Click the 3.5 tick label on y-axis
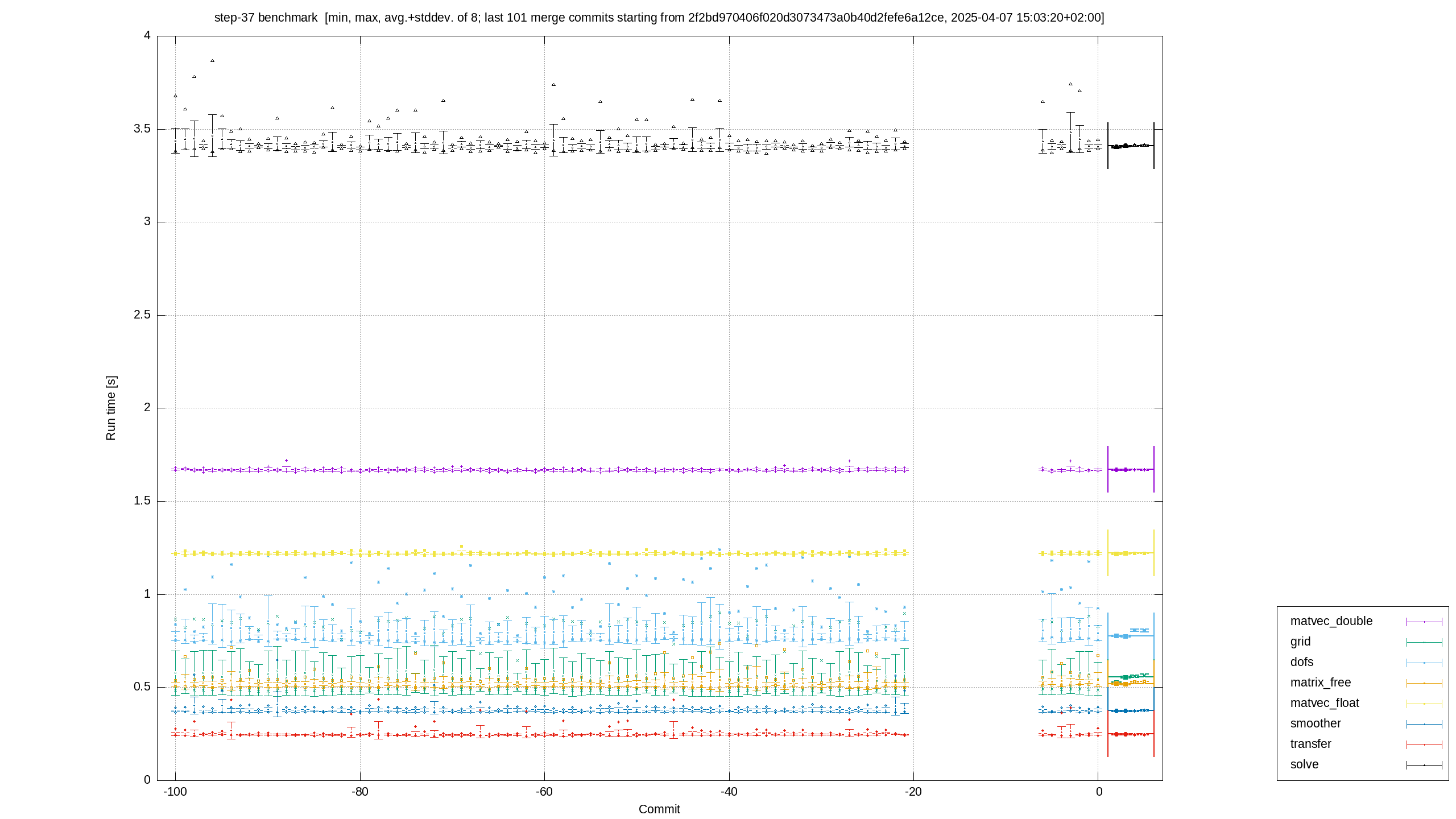Image resolution: width=1456 pixels, height=819 pixels. pyautogui.click(x=142, y=129)
